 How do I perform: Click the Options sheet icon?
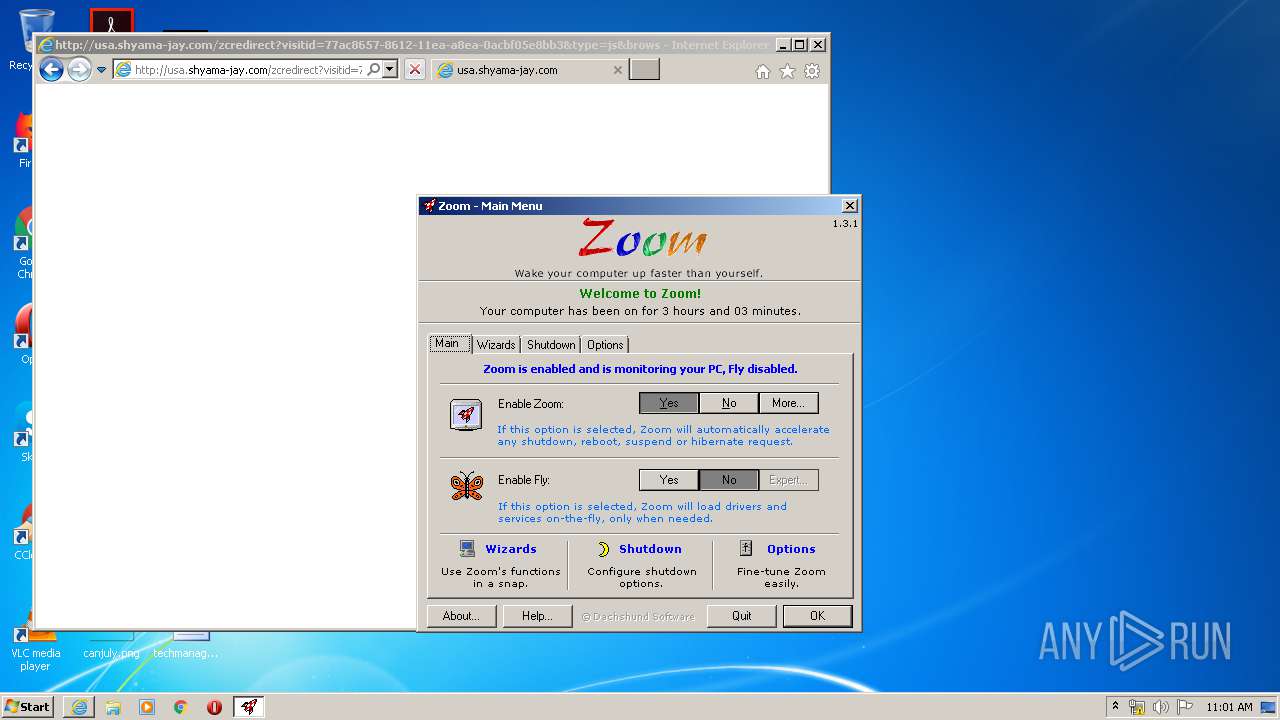pos(746,547)
